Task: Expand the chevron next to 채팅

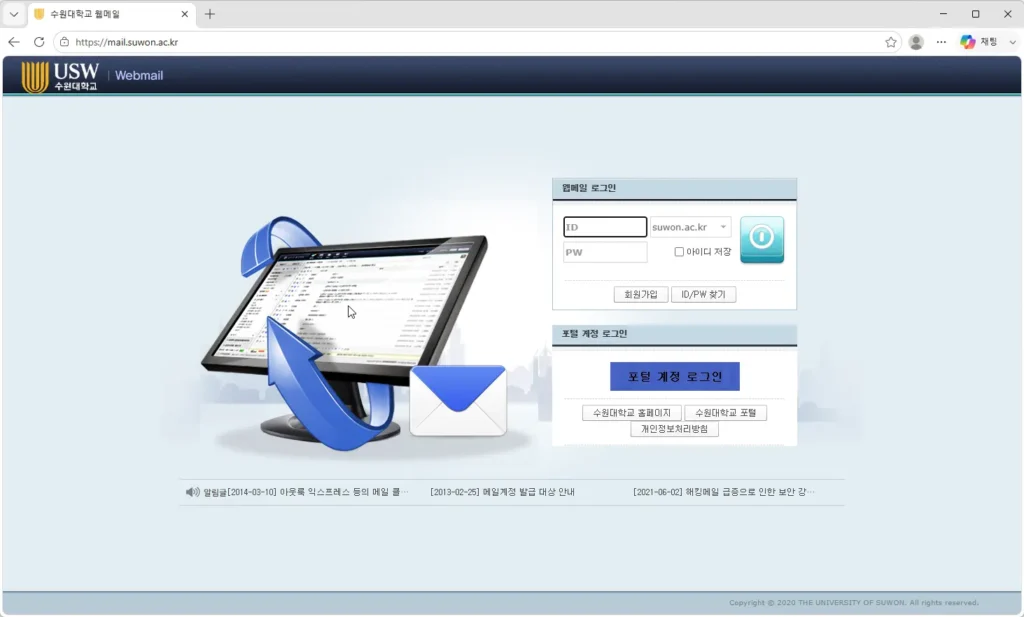Action: point(1013,42)
